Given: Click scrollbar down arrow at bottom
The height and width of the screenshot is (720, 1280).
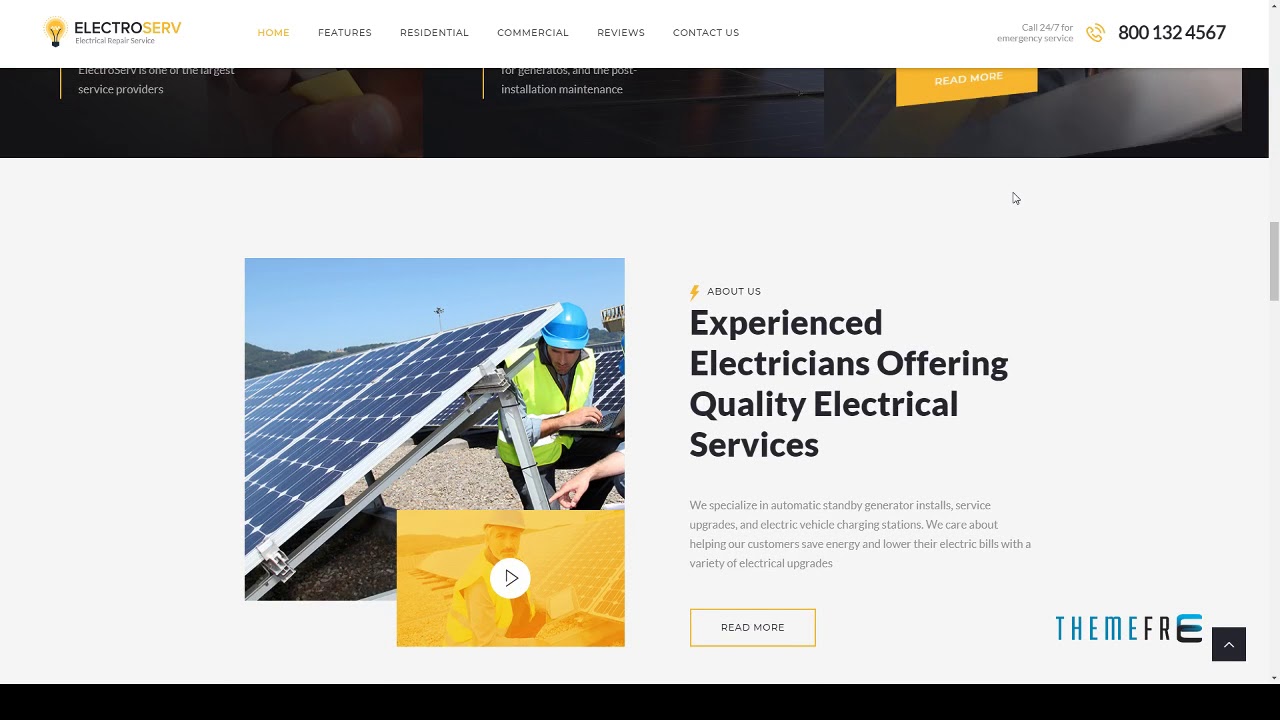Looking at the screenshot, I should tap(1274, 677).
